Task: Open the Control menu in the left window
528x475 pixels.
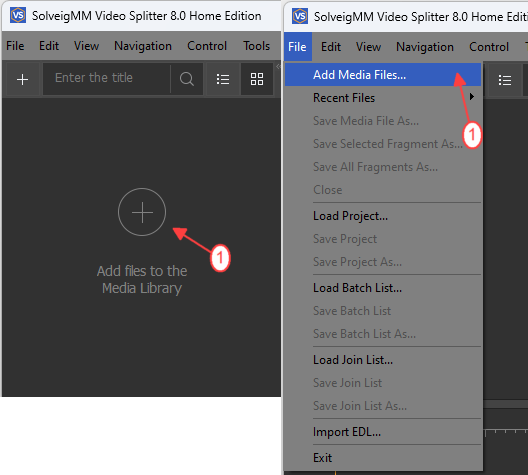Action: coord(207,46)
